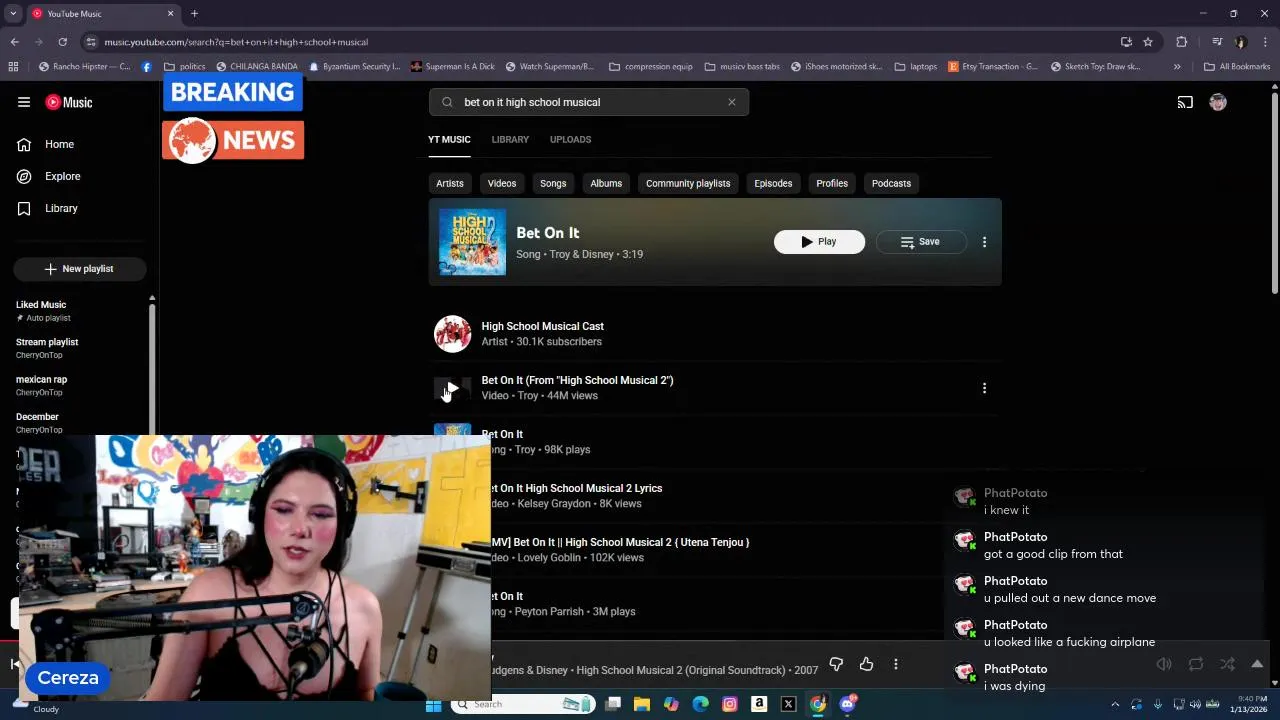Click the search field with 'bet on it'
1280x720 pixels.
(x=590, y=102)
